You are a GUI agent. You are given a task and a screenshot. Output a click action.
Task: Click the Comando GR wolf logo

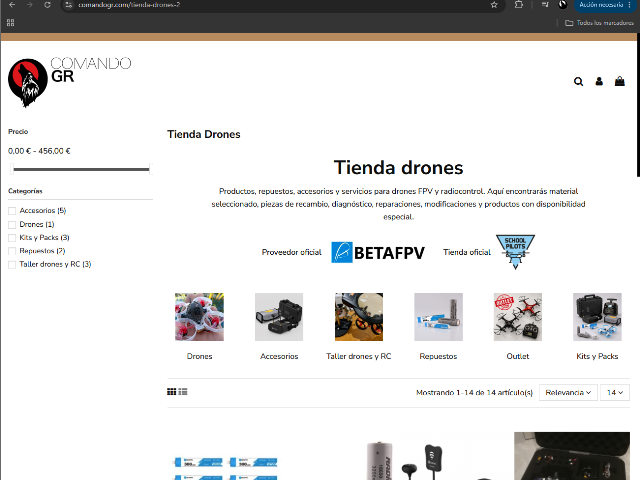coord(28,83)
